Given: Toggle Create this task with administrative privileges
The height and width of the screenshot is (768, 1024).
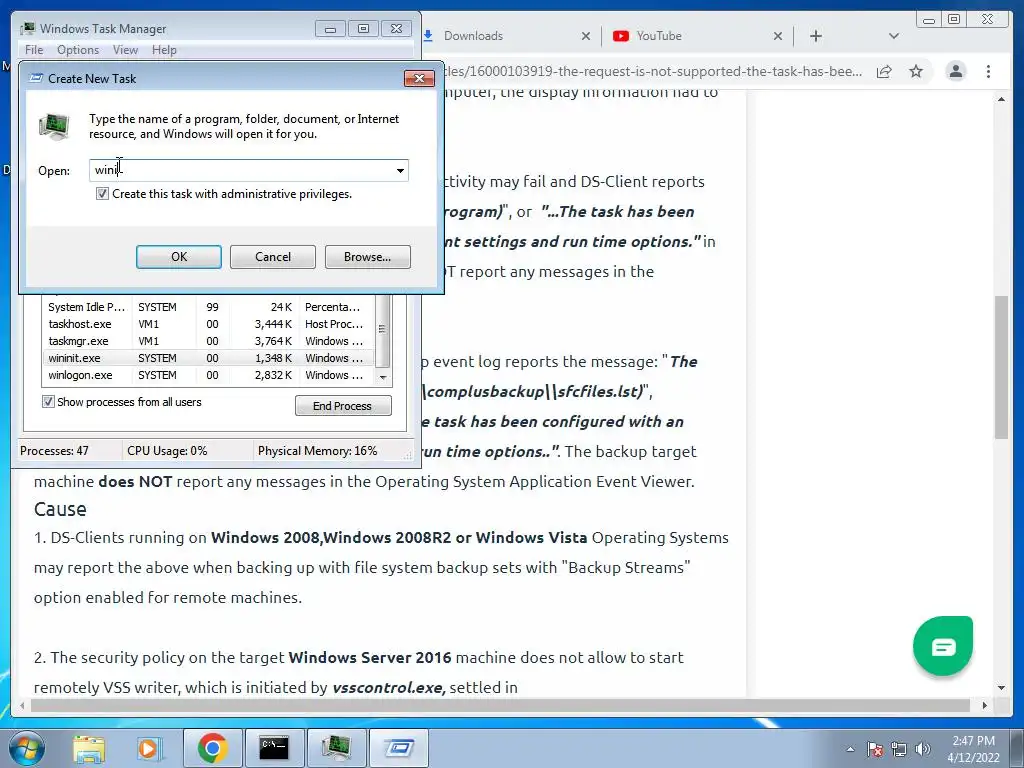Looking at the screenshot, I should point(103,193).
